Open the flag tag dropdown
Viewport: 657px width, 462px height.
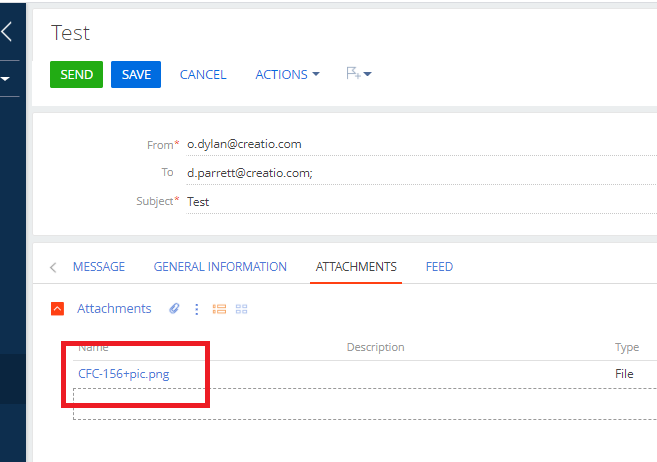359,74
